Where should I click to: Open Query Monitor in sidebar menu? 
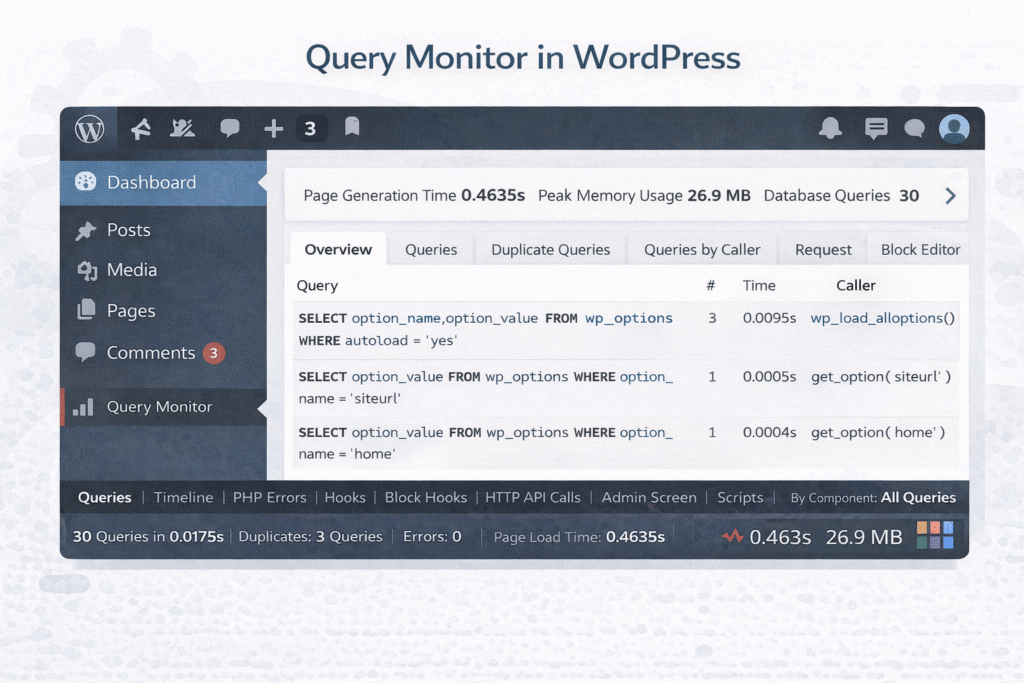(x=159, y=407)
